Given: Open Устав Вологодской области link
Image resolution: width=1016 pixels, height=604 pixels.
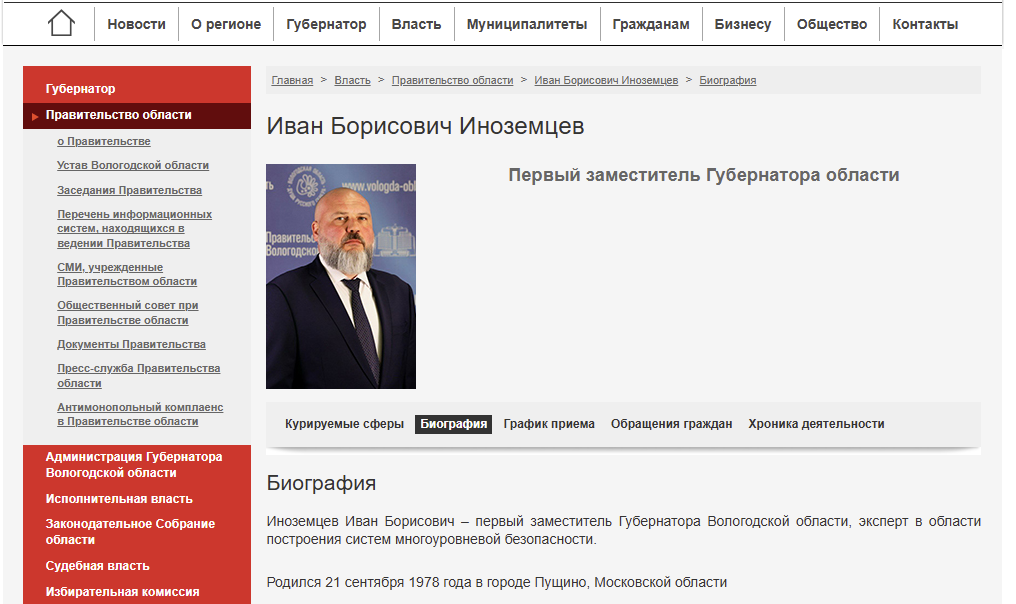Looking at the screenshot, I should pos(133,165).
